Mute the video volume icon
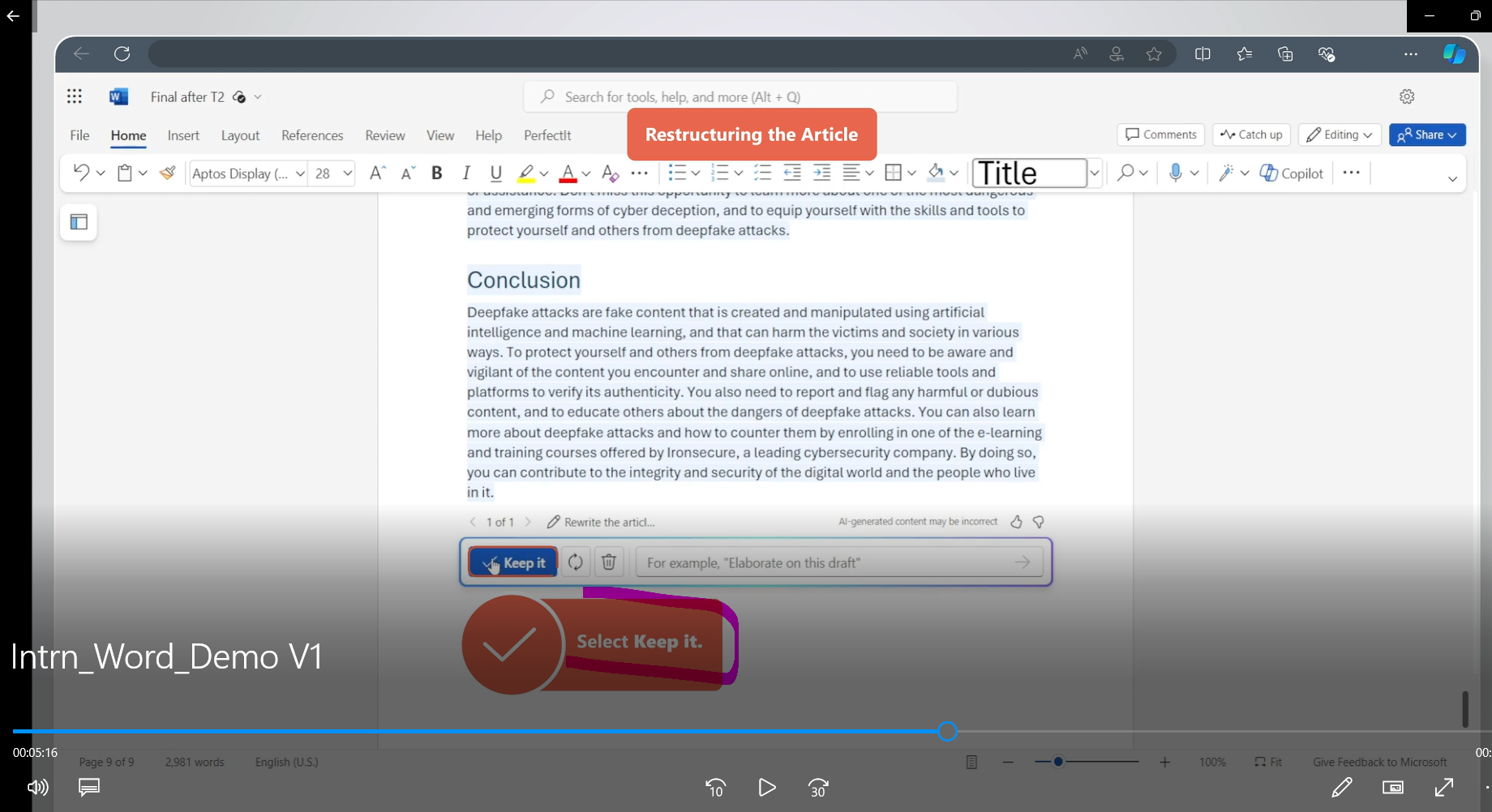This screenshot has width=1492, height=812. click(x=37, y=788)
